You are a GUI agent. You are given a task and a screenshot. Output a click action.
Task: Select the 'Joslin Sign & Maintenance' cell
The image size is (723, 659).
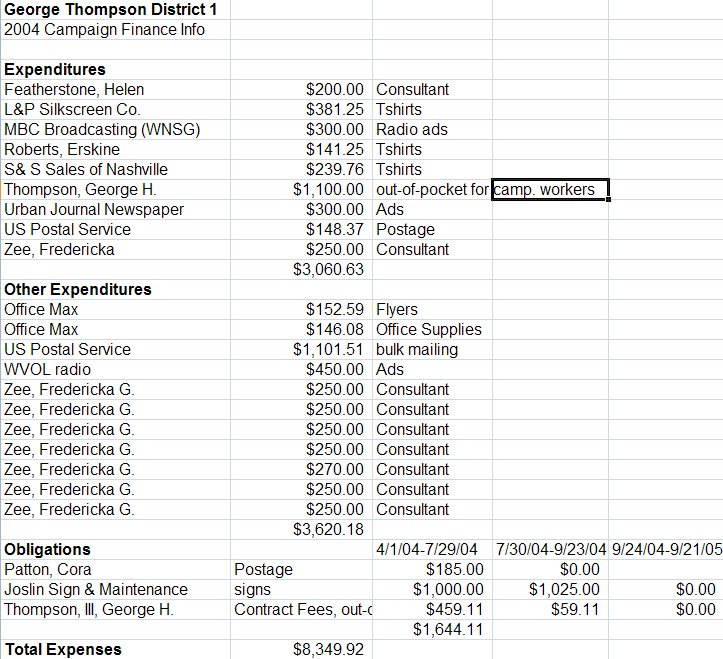tap(115, 589)
